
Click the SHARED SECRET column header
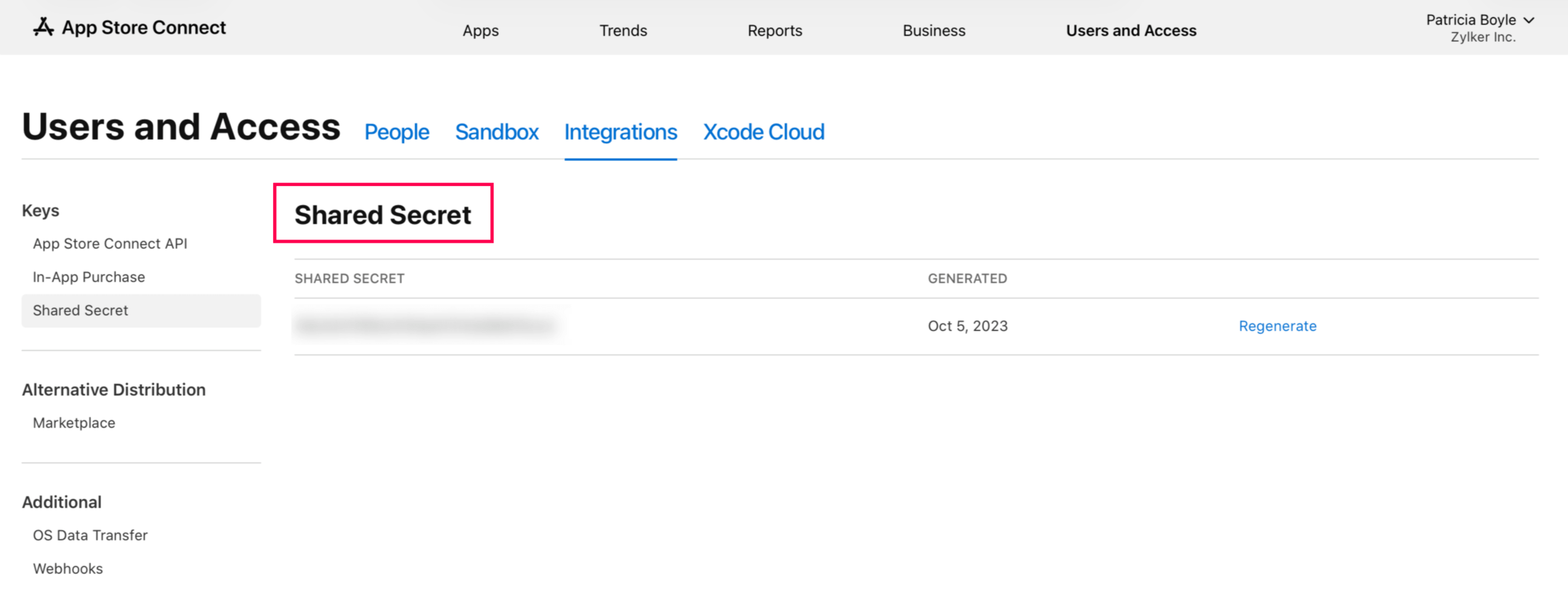349,278
